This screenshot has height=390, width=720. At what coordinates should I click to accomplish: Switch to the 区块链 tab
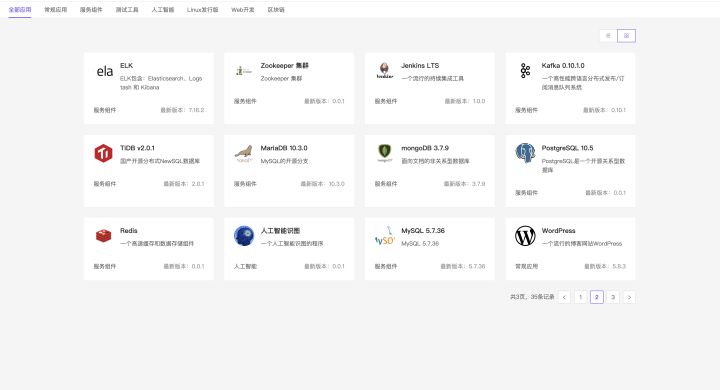click(276, 10)
